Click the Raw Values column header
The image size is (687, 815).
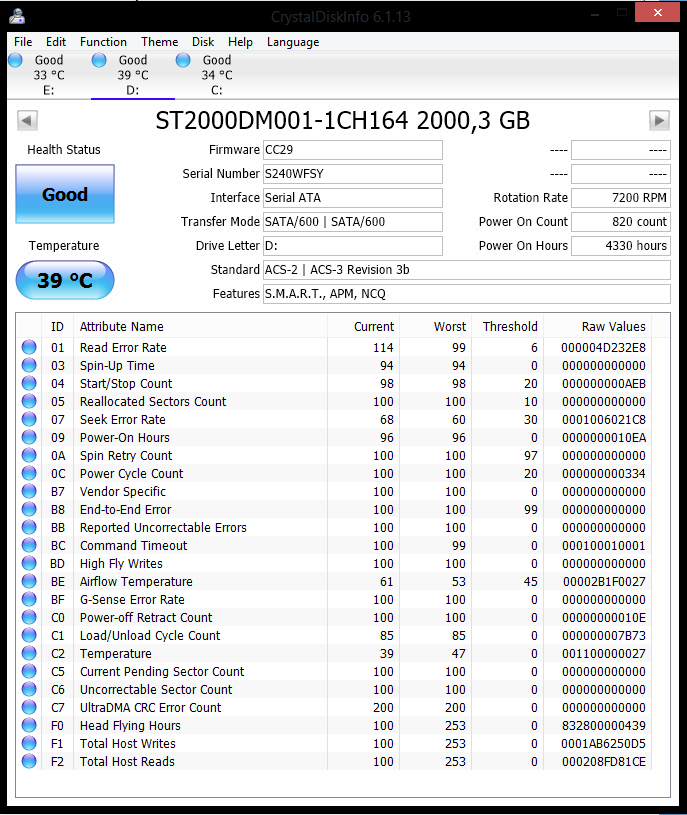[597, 326]
